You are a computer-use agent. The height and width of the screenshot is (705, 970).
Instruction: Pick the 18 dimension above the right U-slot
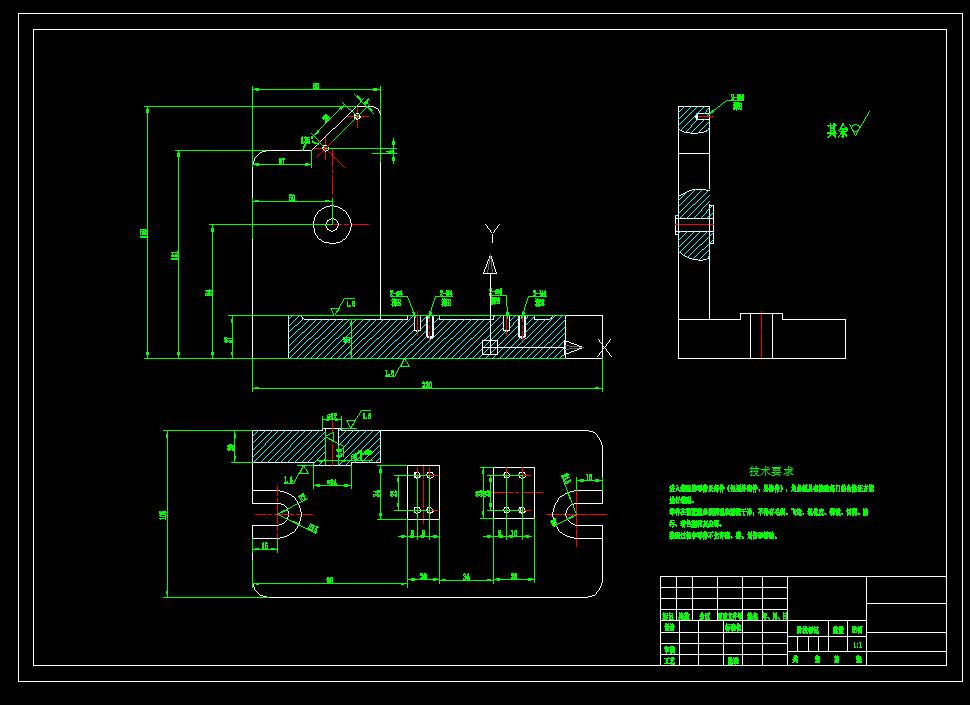(x=589, y=477)
